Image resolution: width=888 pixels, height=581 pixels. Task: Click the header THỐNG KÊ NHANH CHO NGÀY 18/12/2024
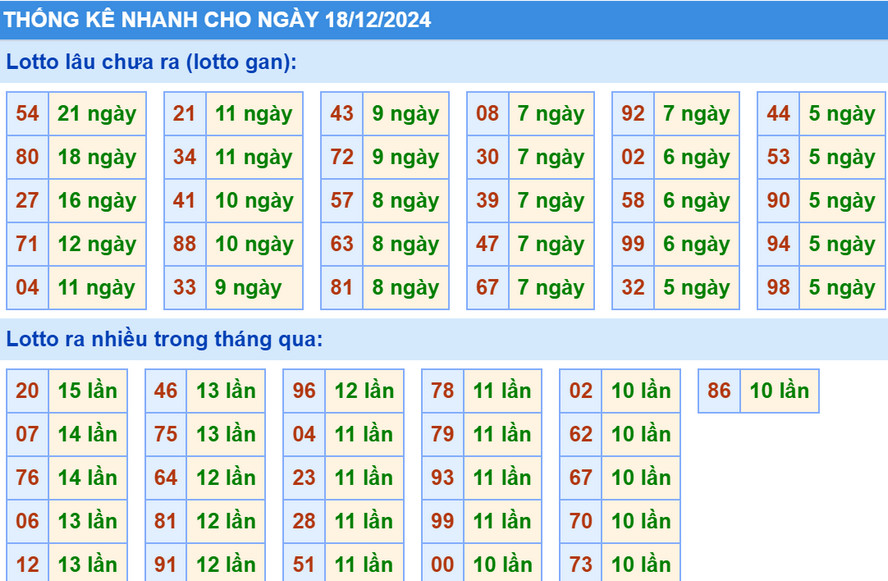pyautogui.click(x=220, y=19)
